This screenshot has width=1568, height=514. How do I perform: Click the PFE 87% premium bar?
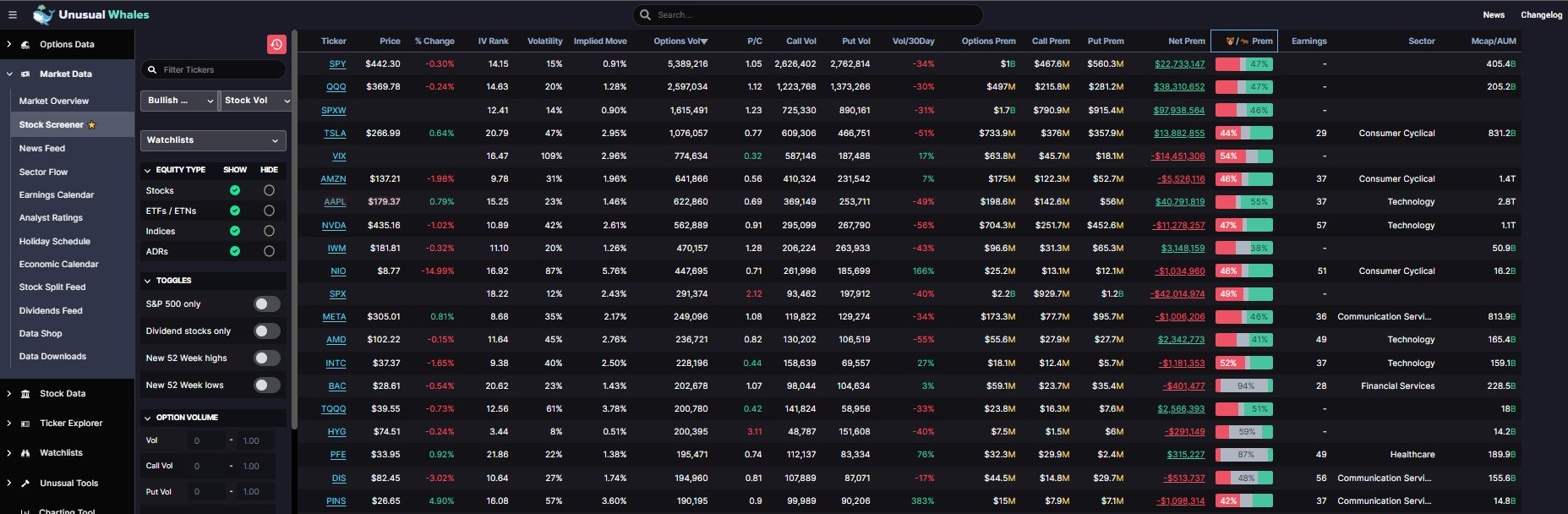click(x=1243, y=455)
